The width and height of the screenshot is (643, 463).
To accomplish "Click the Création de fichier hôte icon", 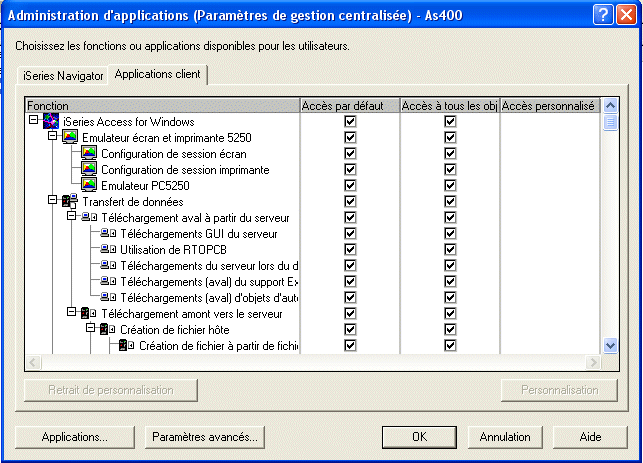I will click(x=108, y=329).
